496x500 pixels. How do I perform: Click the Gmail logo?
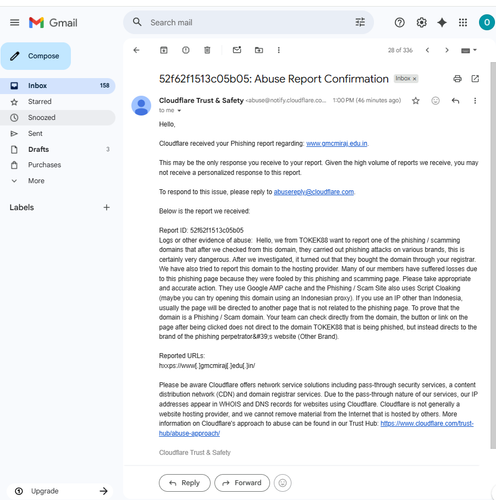(x=53, y=23)
